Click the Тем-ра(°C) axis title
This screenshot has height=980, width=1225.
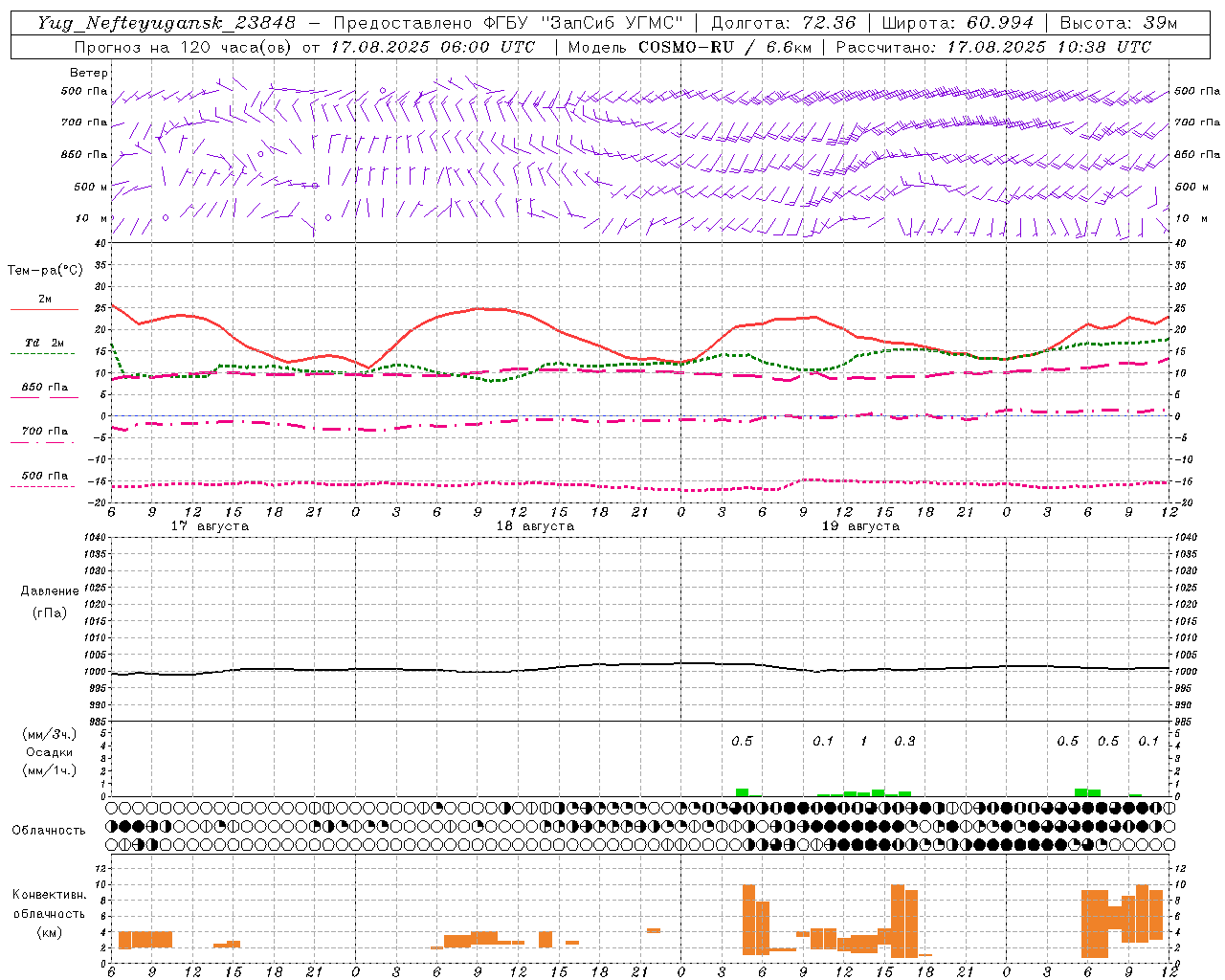[45, 271]
